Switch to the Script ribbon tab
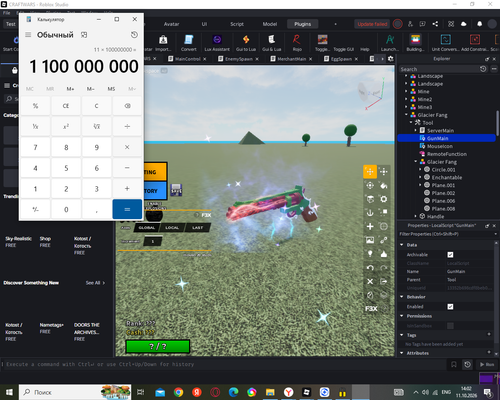500x400 pixels. [x=237, y=24]
